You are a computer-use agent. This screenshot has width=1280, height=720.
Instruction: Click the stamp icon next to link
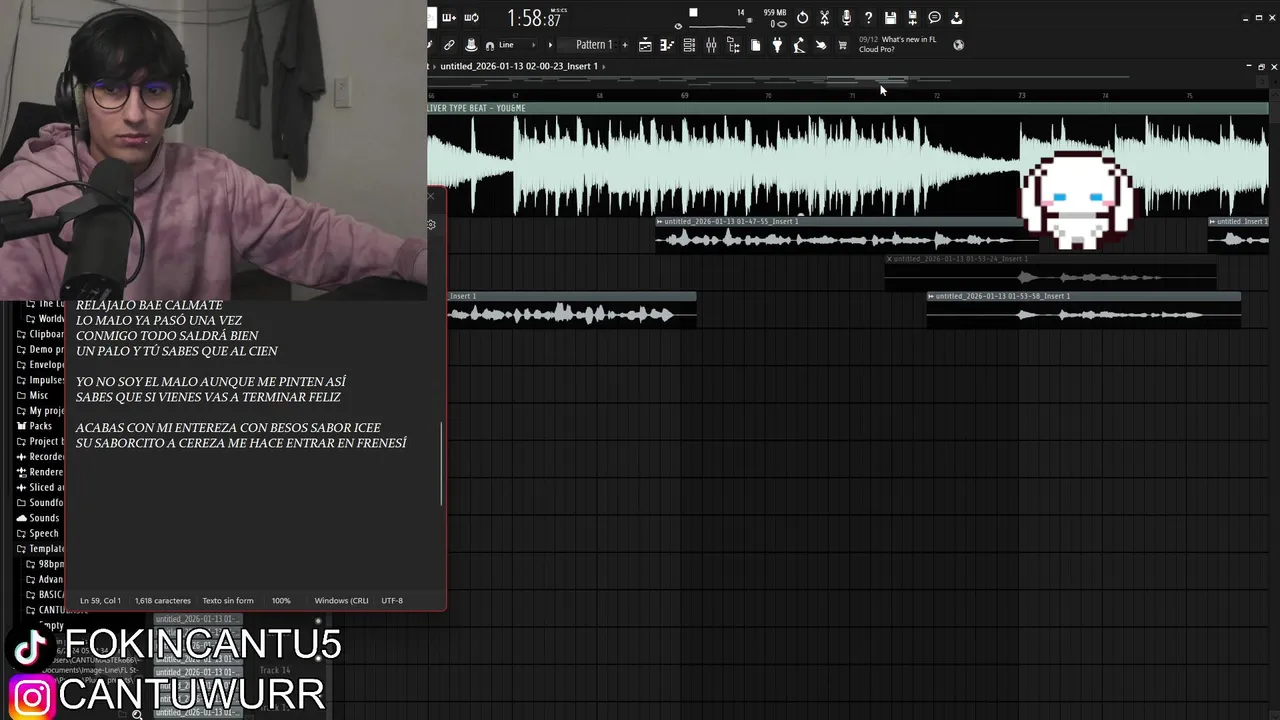(471, 45)
